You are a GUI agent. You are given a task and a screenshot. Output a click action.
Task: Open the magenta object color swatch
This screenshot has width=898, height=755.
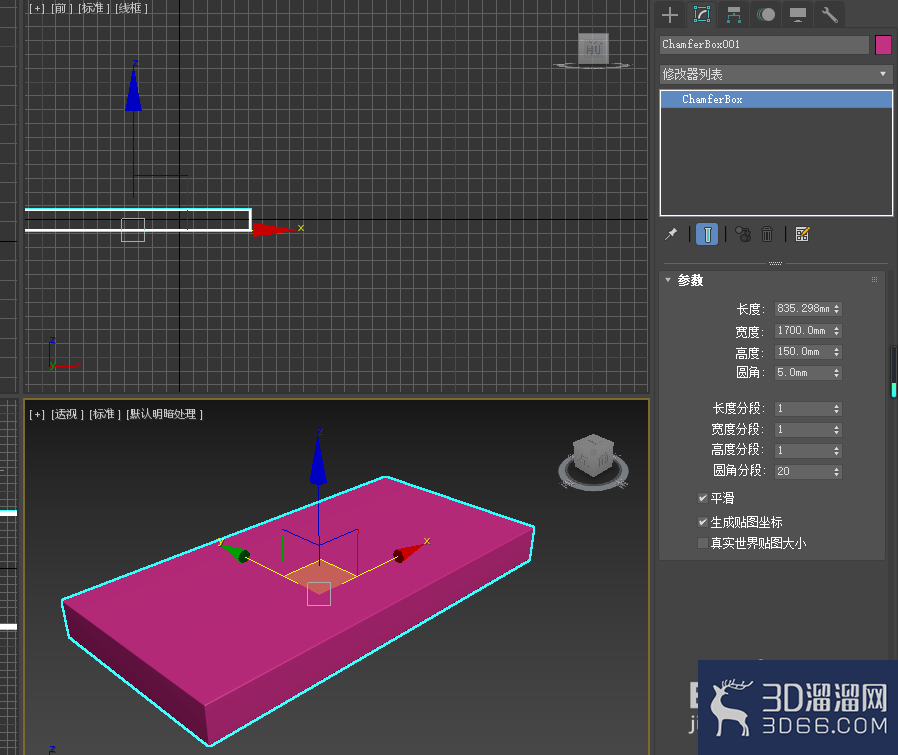tap(883, 45)
